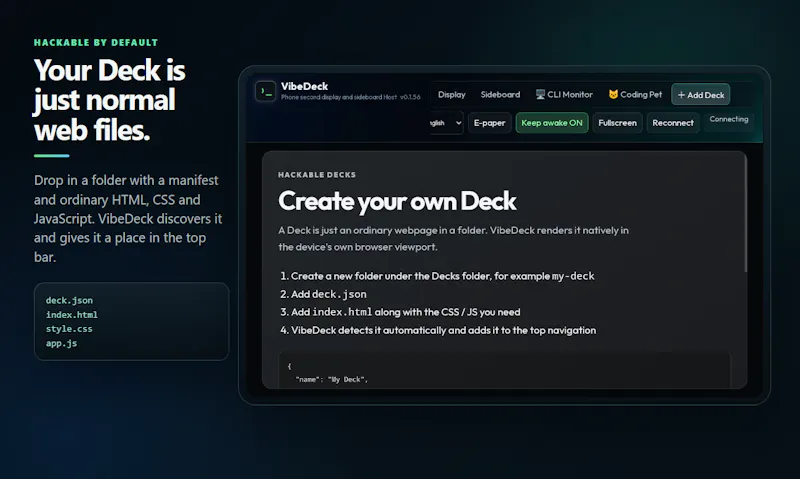The width and height of the screenshot is (800, 479).
Task: Click the E-paper button
Action: [x=489, y=123]
